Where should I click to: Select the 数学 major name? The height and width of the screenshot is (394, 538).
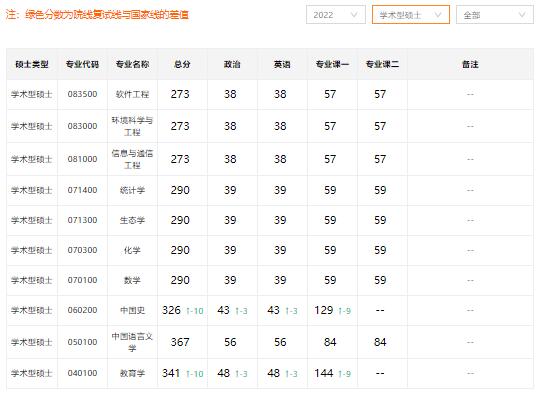tap(132, 280)
